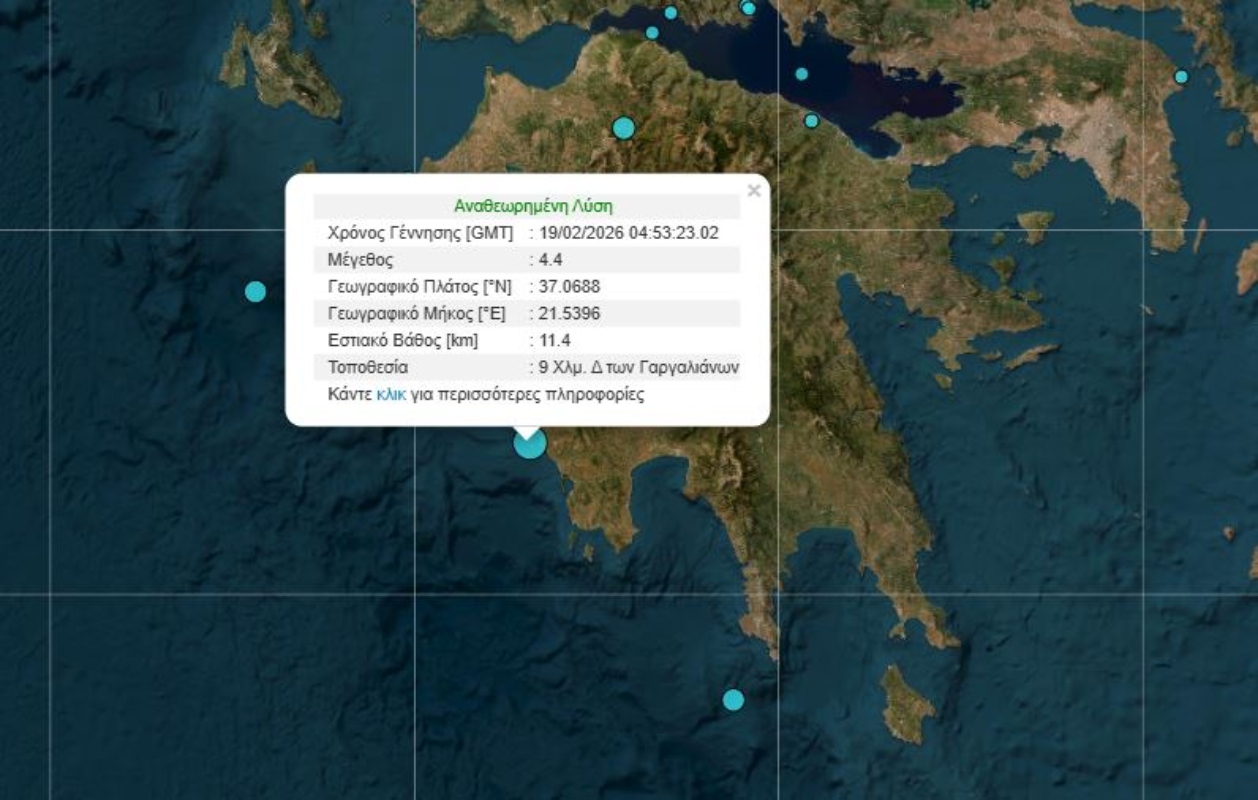This screenshot has width=1258, height=800.
Task: Click the Αναθεωρημένη Λύση popup heading
Action: (x=533, y=206)
